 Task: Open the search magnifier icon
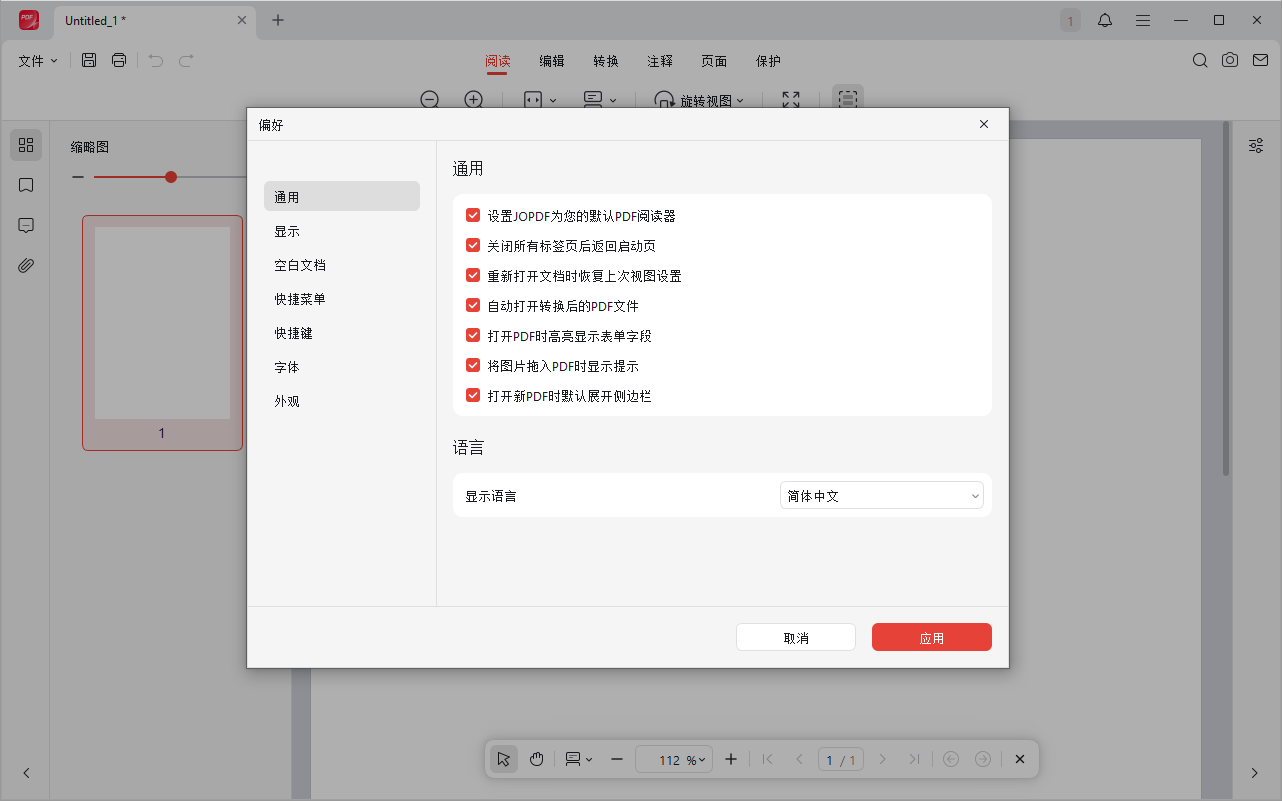1200,61
